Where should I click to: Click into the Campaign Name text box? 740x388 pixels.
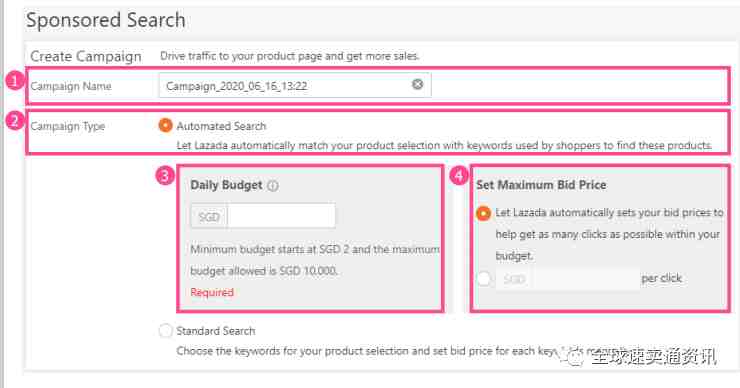295,85
